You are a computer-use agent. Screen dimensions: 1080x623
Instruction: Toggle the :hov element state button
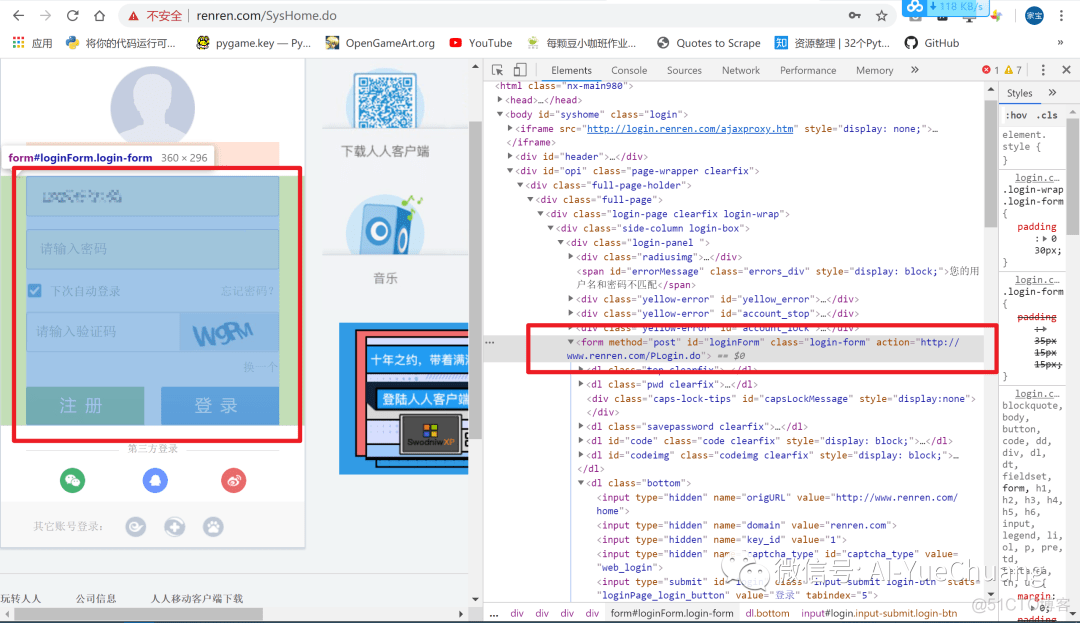coord(1016,115)
